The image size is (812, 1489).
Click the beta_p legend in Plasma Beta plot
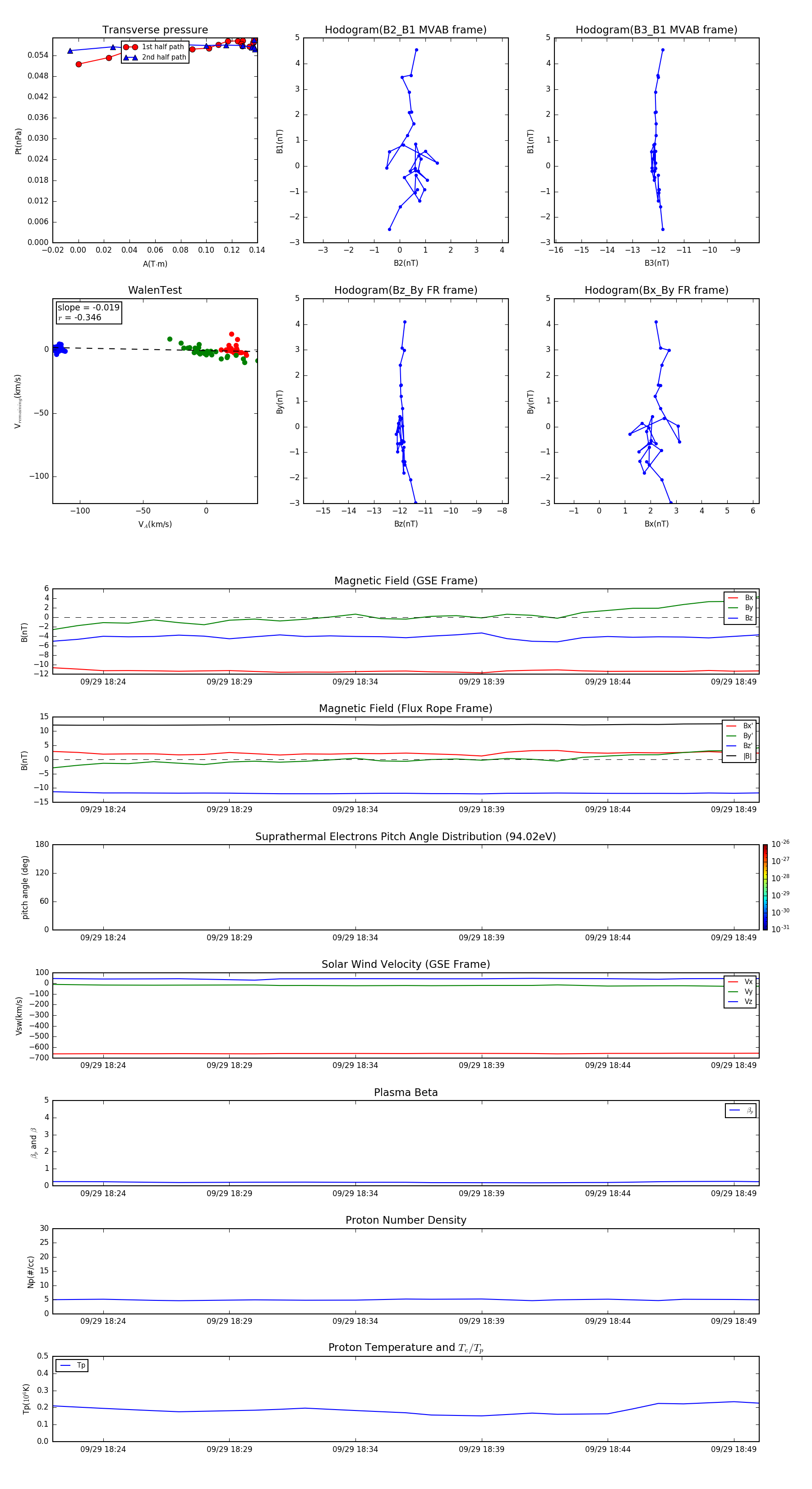[x=741, y=1110]
